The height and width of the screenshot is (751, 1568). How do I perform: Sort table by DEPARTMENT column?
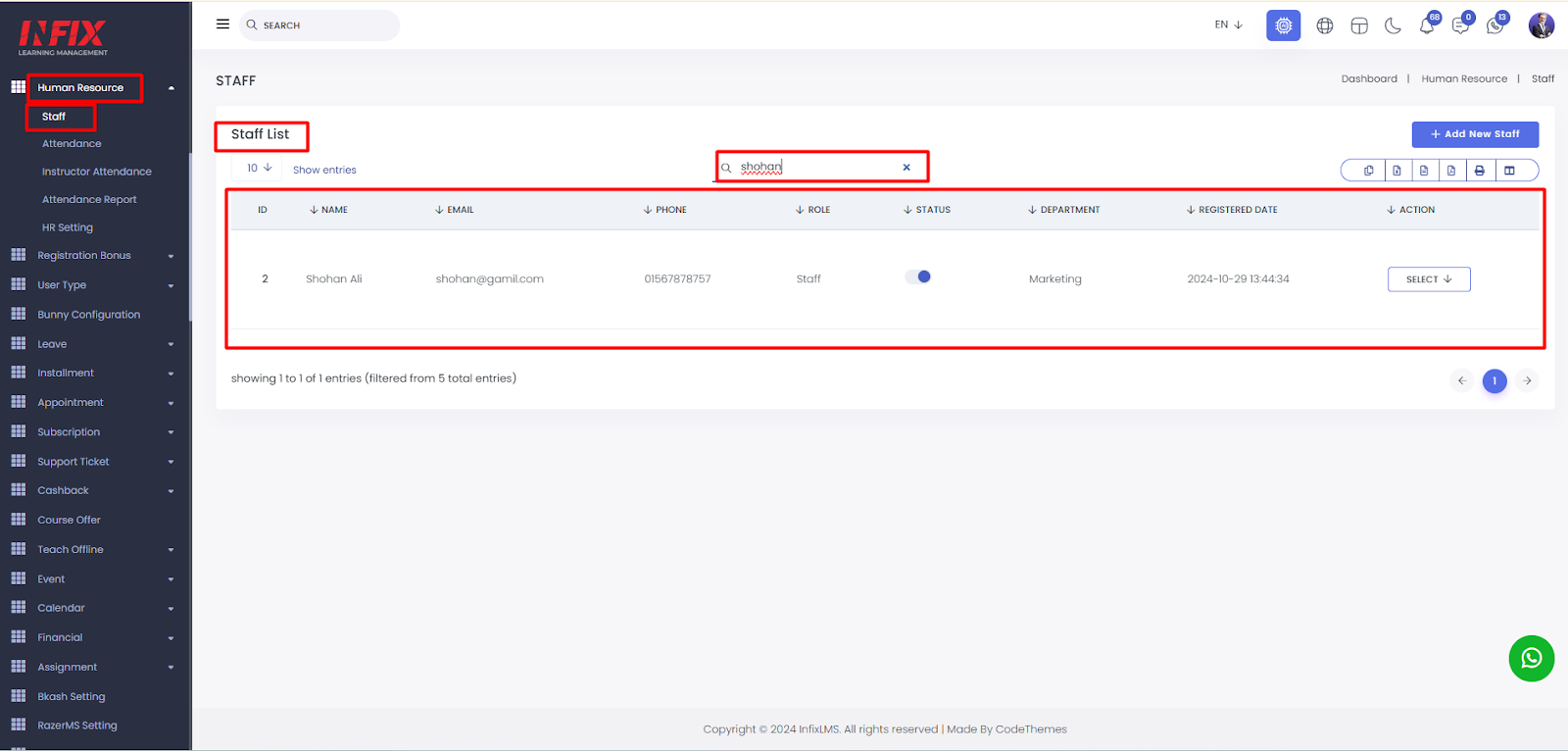pos(1064,210)
